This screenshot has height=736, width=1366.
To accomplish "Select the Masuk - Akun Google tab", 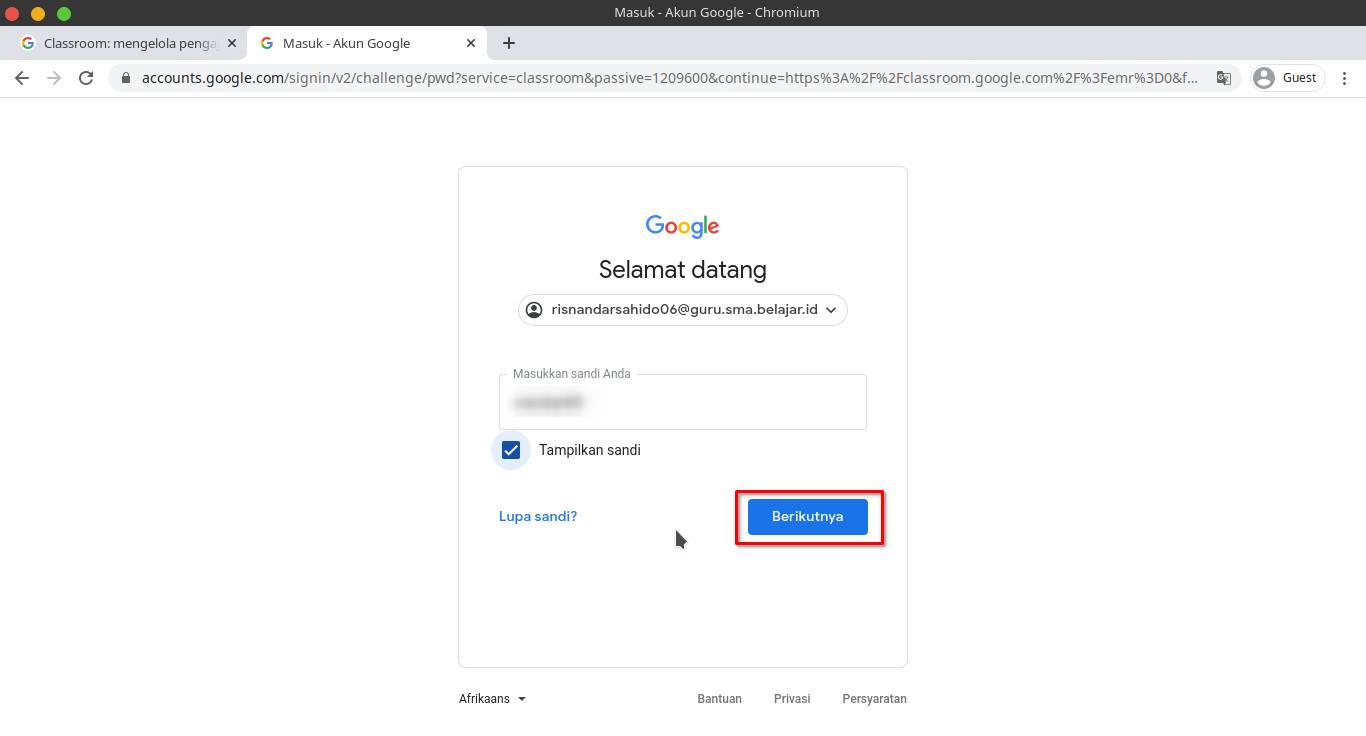I will click(367, 43).
